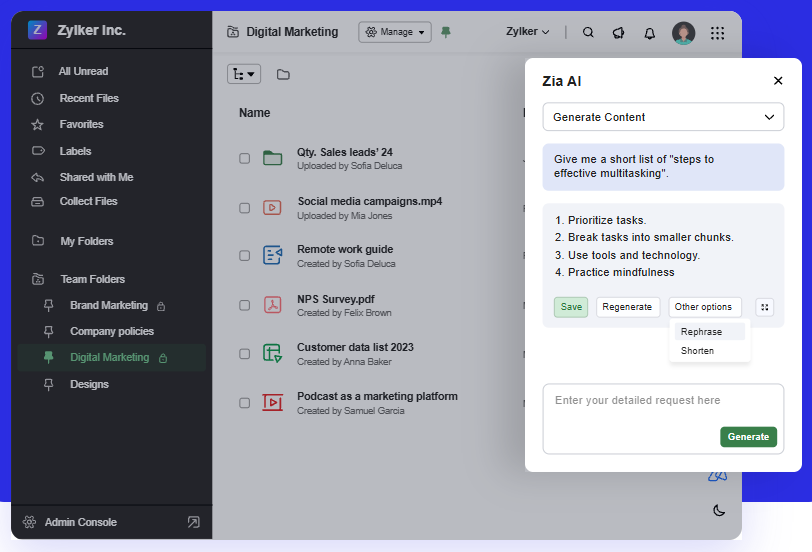This screenshot has width=812, height=552.
Task: Open notifications bell icon
Action: click(649, 33)
